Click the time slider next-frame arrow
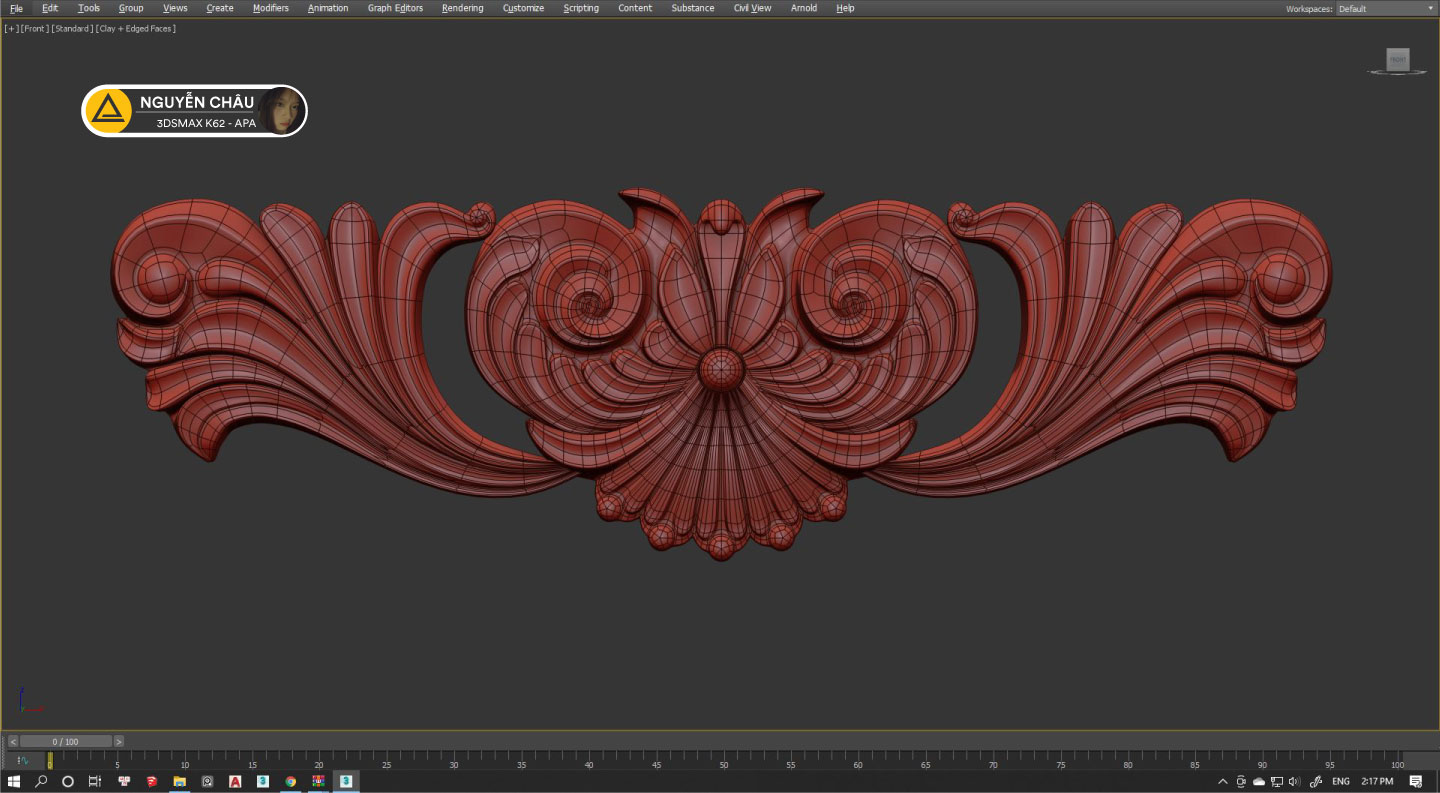The height and width of the screenshot is (793, 1440). pyautogui.click(x=119, y=741)
